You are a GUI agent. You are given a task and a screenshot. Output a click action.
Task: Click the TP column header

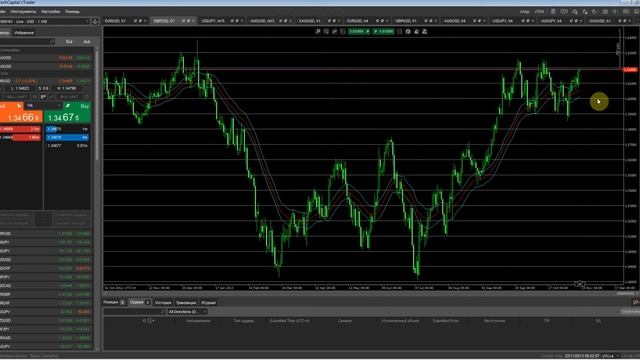(547, 321)
